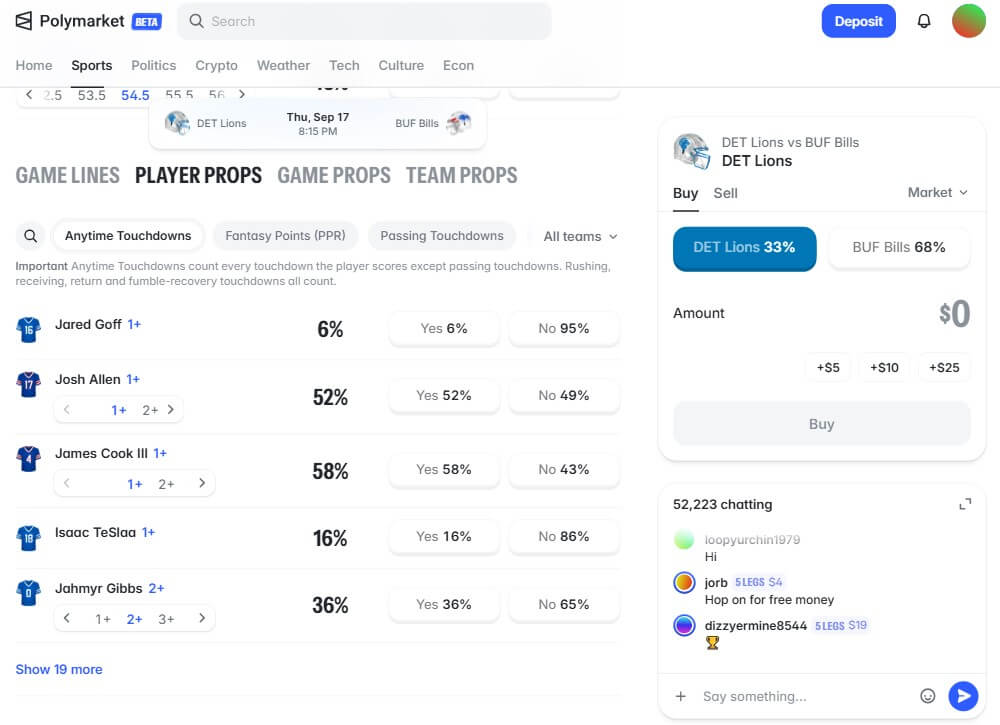This screenshot has height=725, width=1000.
Task: Click the Show 19 more link
Action: tap(59, 670)
